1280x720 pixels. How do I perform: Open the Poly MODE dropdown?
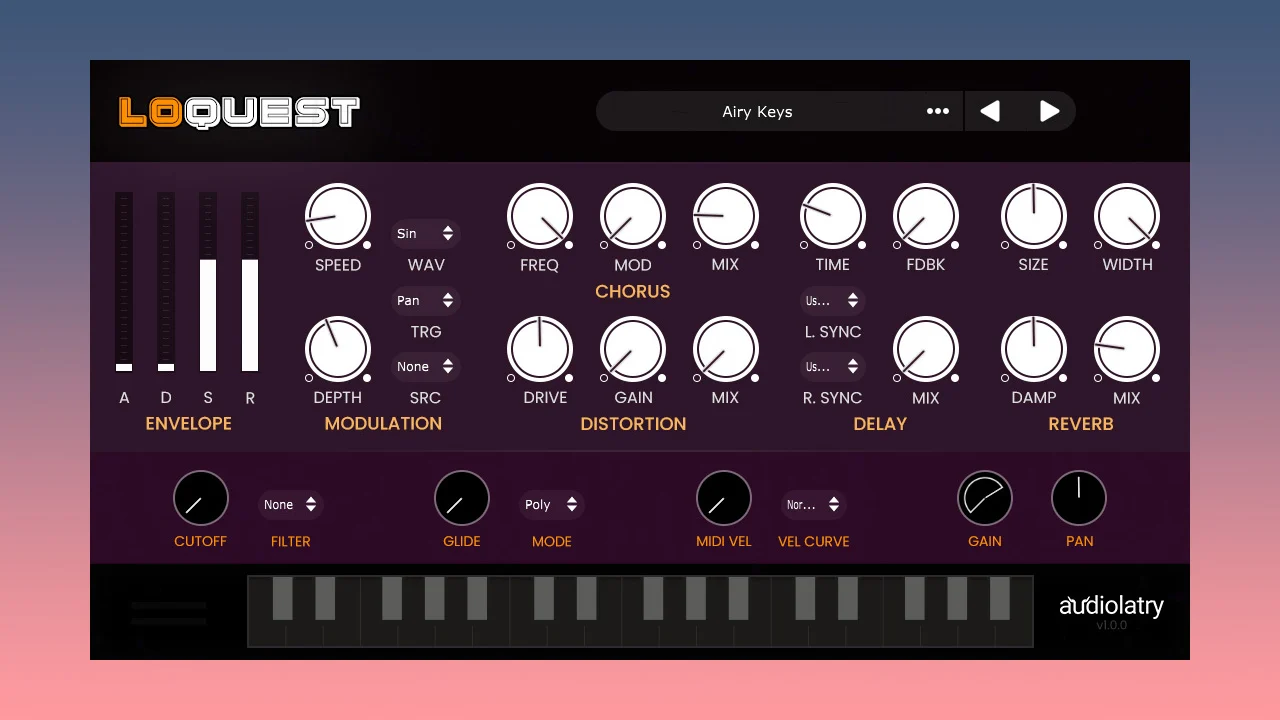(x=552, y=505)
